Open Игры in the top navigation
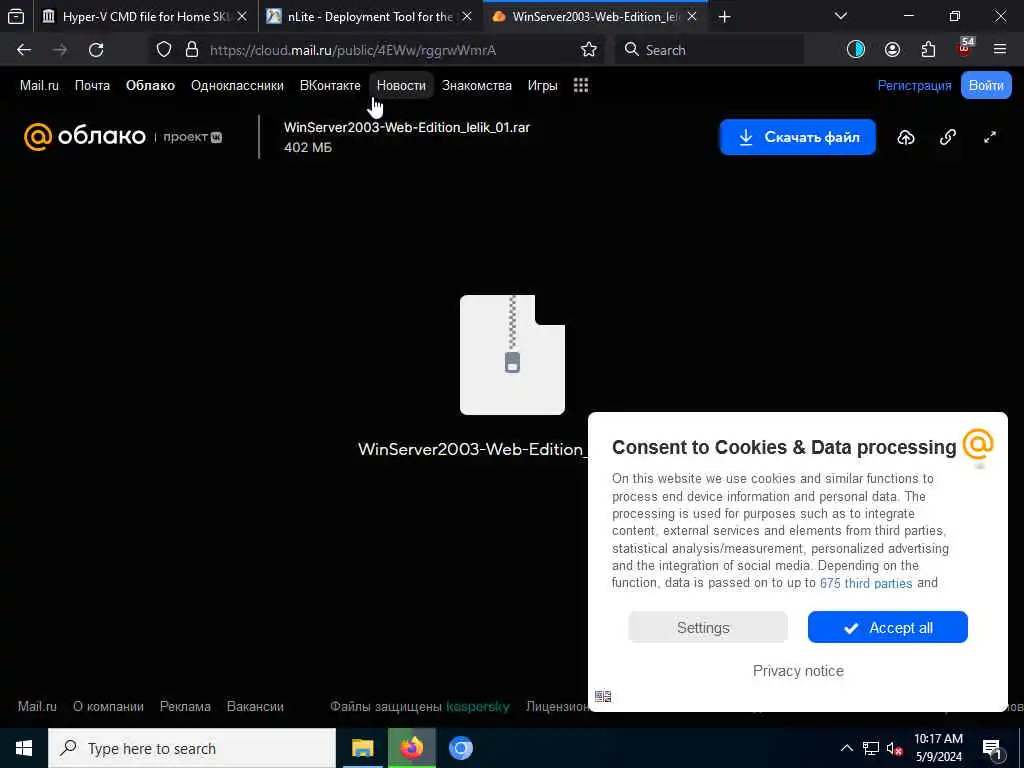 pyautogui.click(x=543, y=86)
